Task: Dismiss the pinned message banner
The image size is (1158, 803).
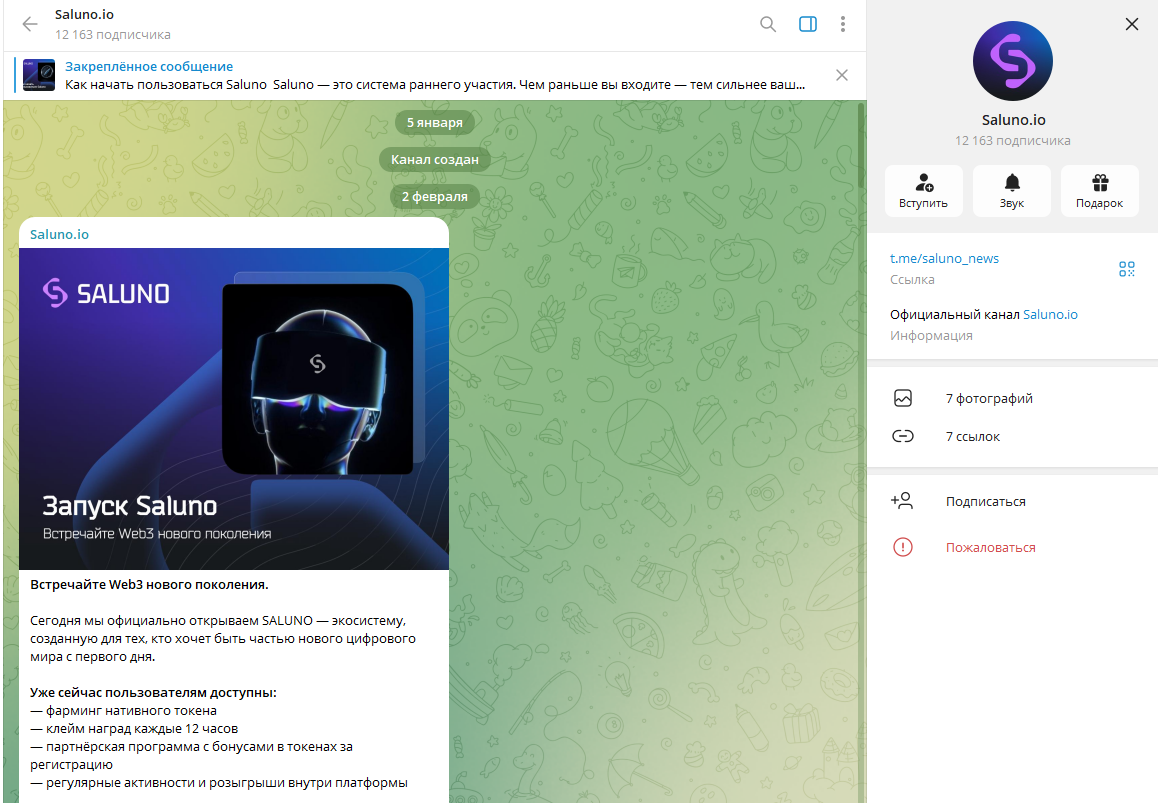Action: coord(841,75)
